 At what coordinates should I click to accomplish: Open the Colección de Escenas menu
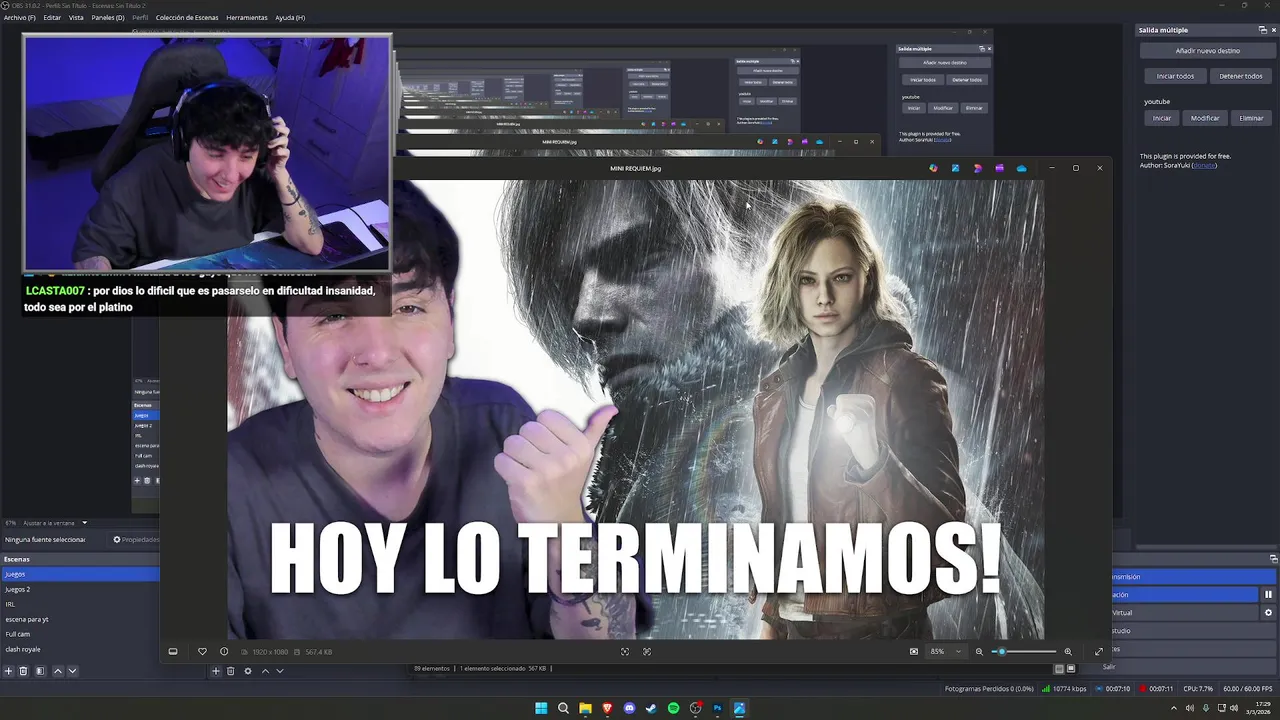[187, 17]
